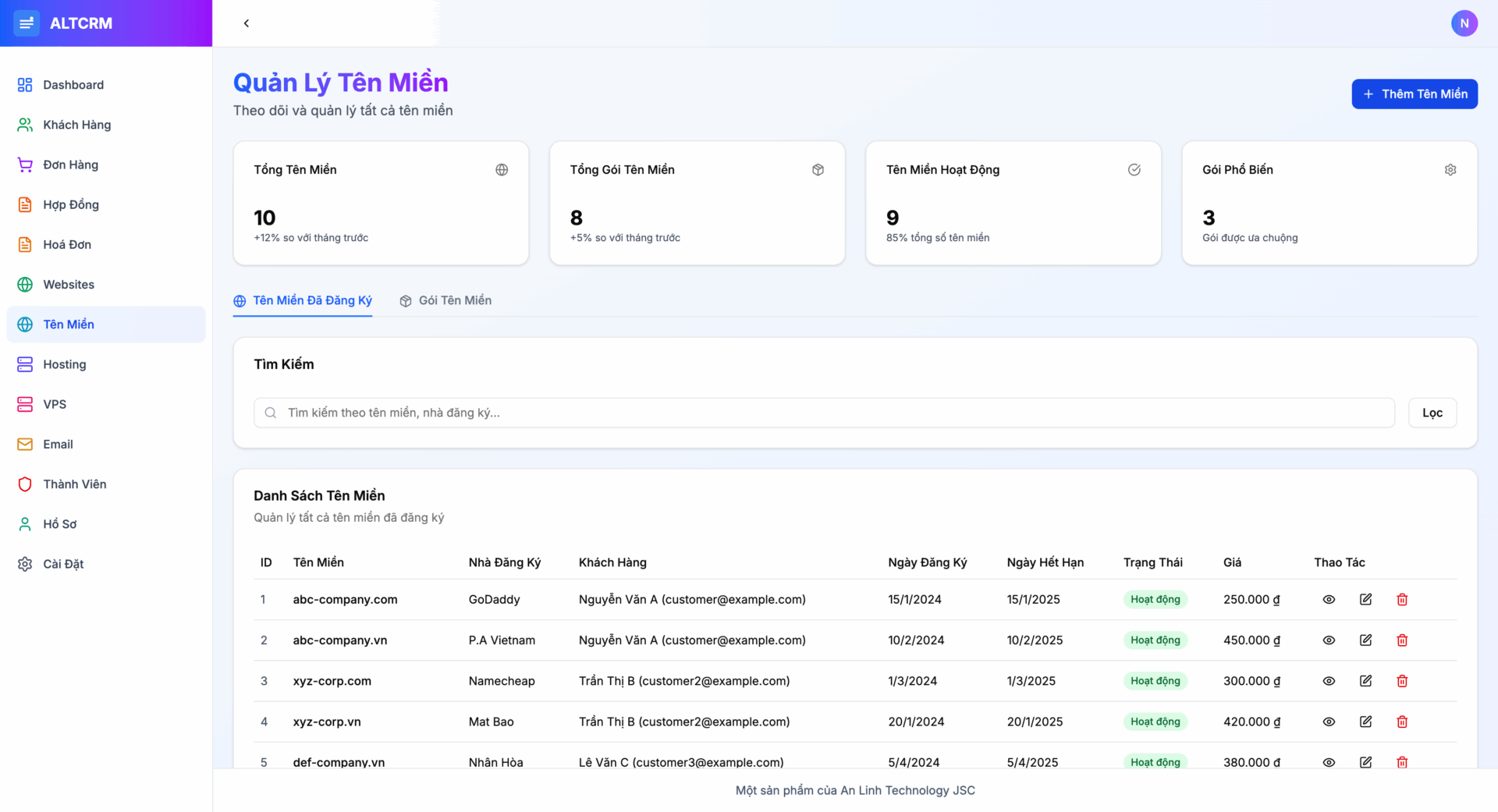The width and height of the screenshot is (1498, 812).
Task: Collapse the sidebar with the chevron
Action: pos(247,23)
